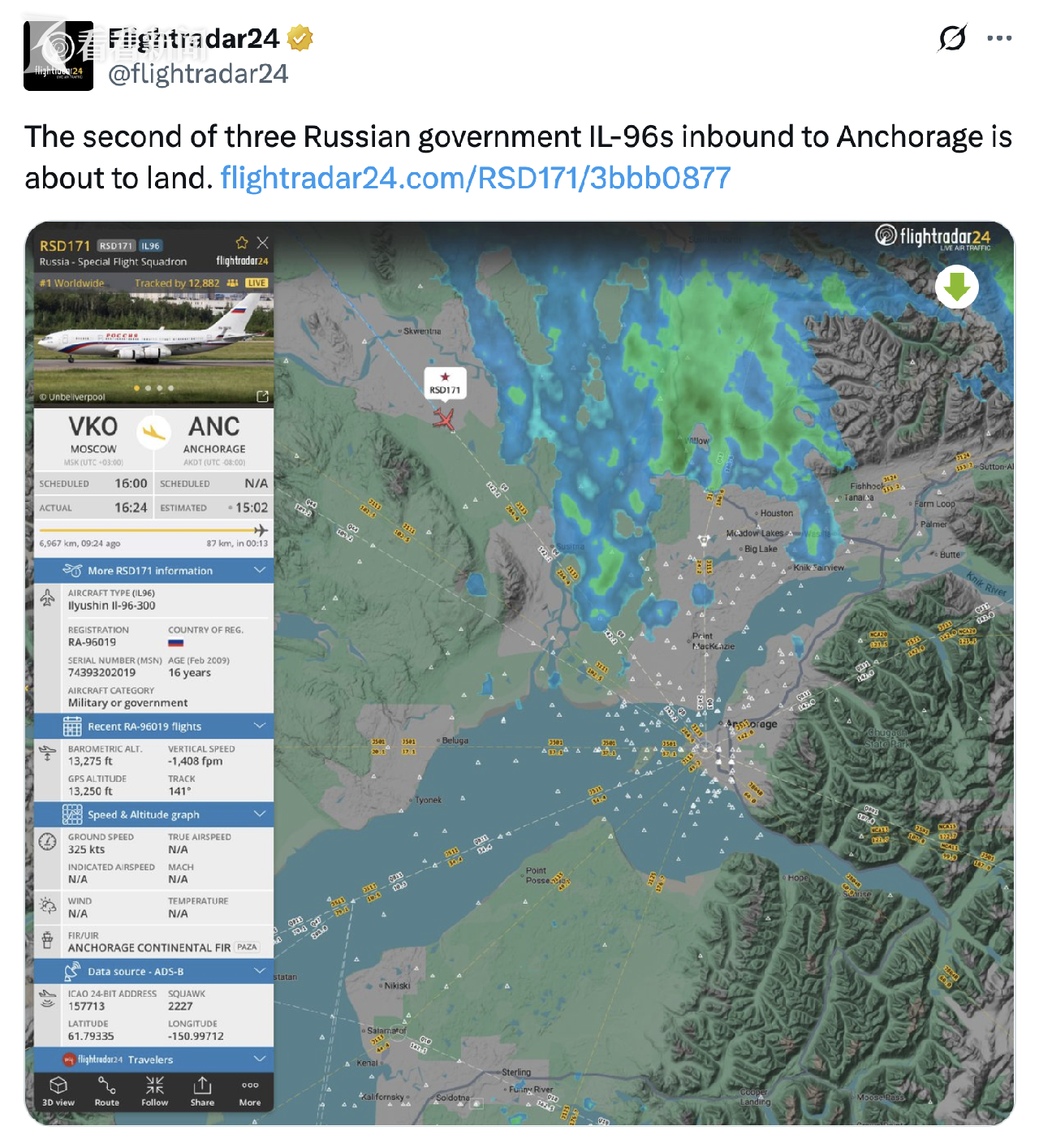Screen dimensions: 1039x1148
Task: Click the ICAO address signal icon
Action: click(48, 999)
